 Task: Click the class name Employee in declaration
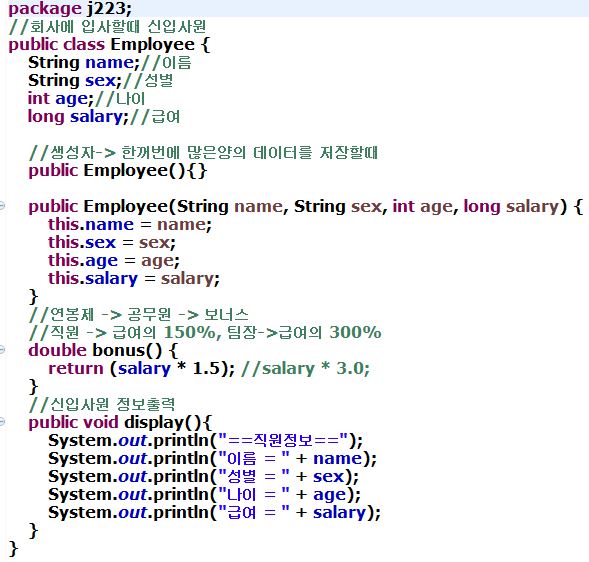153,45
